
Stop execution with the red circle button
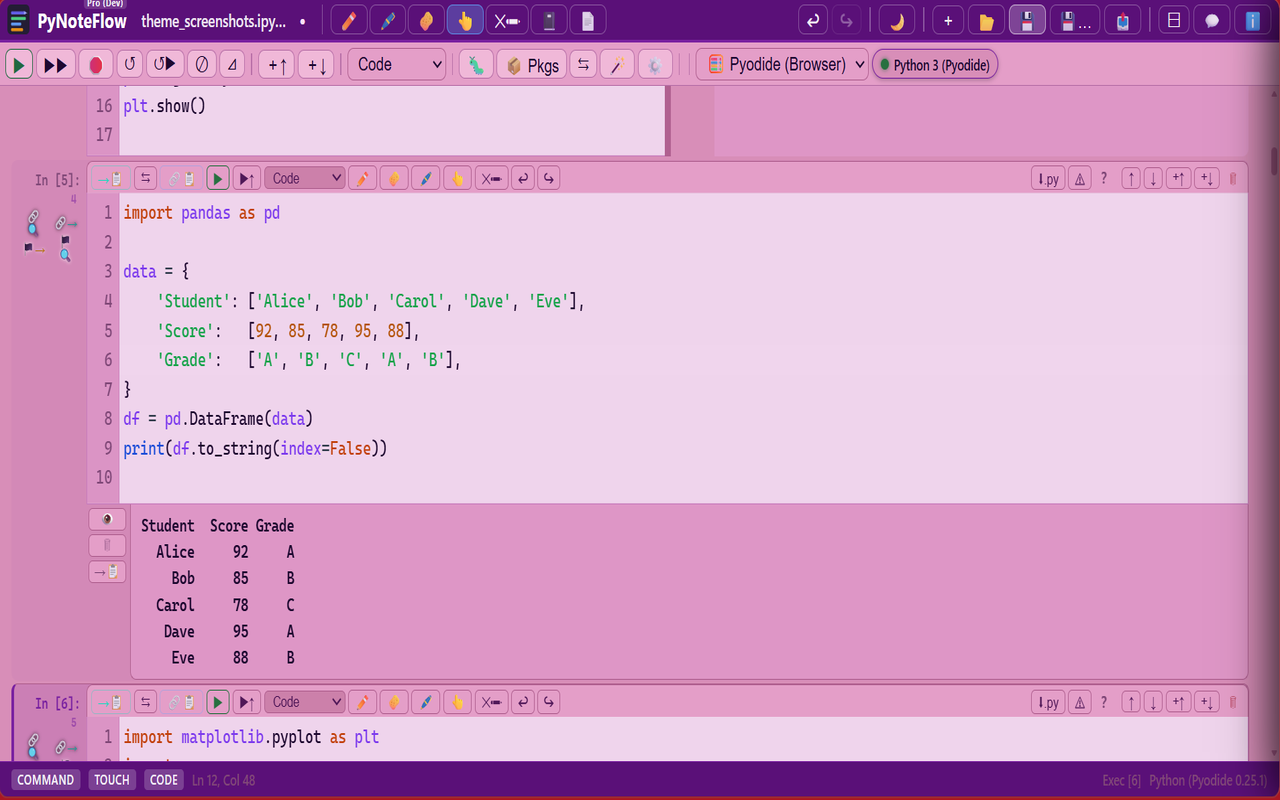click(96, 65)
